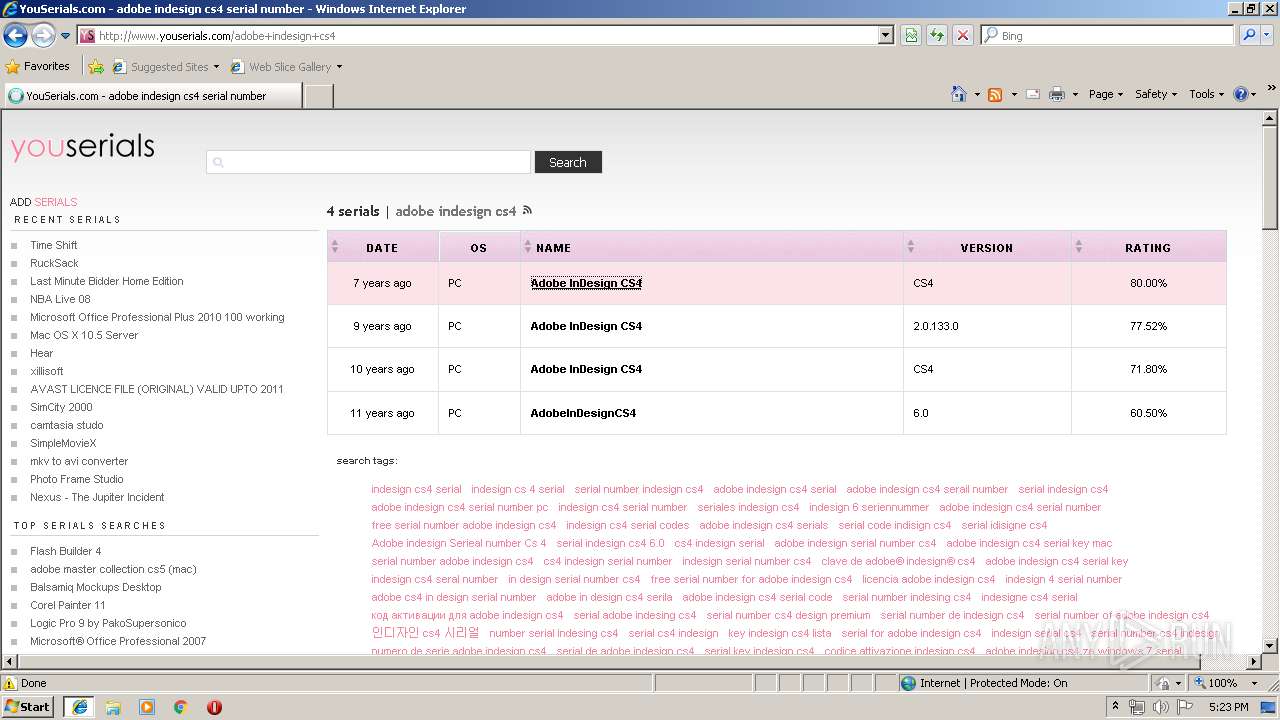The width and height of the screenshot is (1280, 720).
Task: Click the Bing search input box
Action: (1107, 35)
